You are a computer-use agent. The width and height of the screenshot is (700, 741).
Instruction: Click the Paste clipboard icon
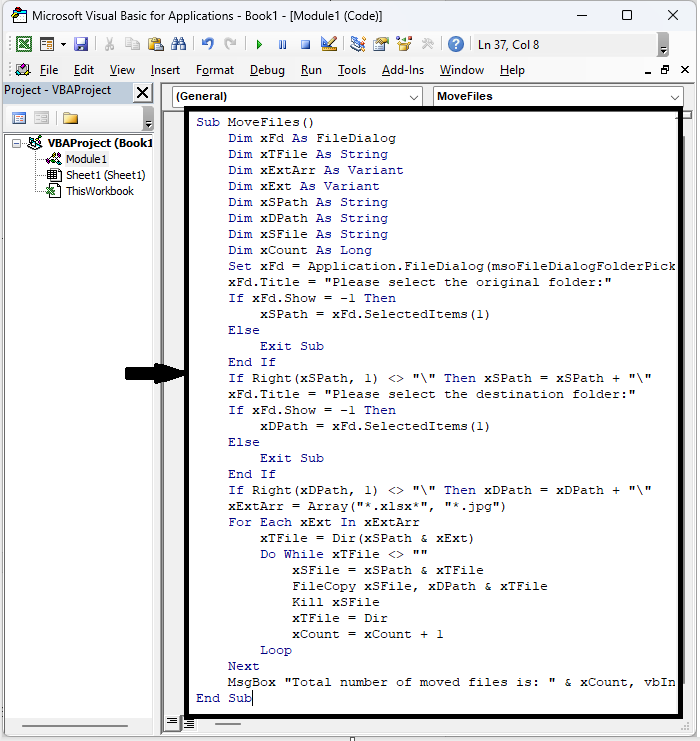click(x=155, y=44)
